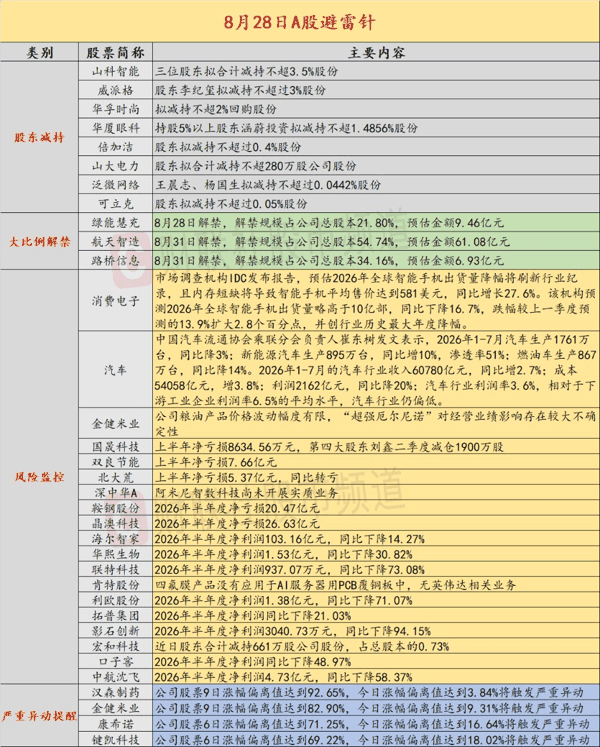Click the 34.16% unlock text, 6.93亿元
The width and height of the screenshot is (600, 747).
329,261
